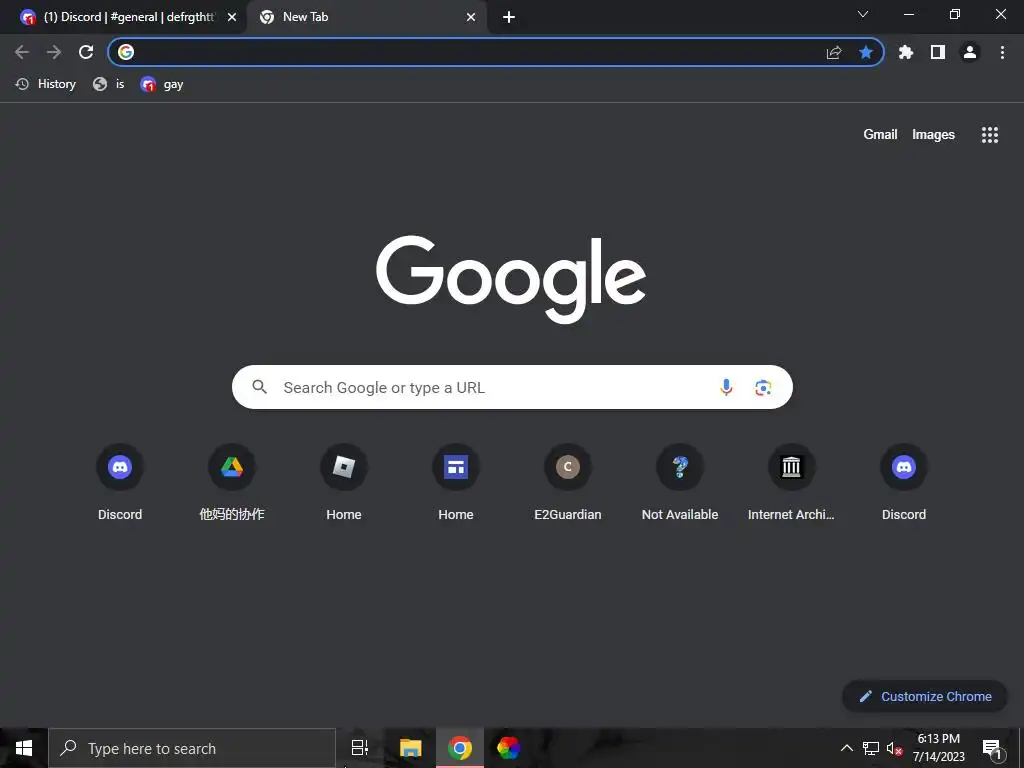
Task: Click the Windows taskbar search field
Action: 192,748
